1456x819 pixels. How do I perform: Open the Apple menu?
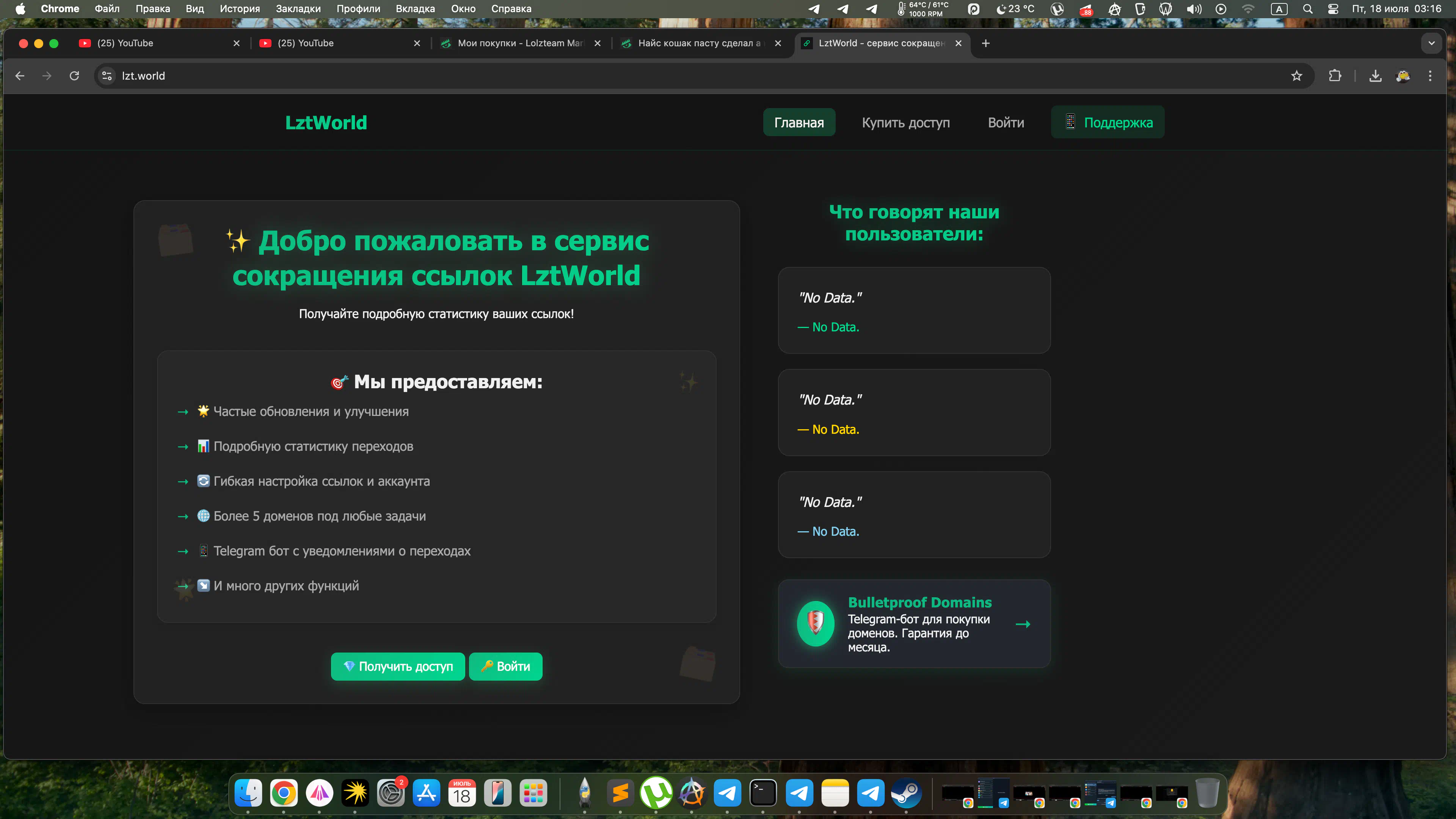pos(20,8)
